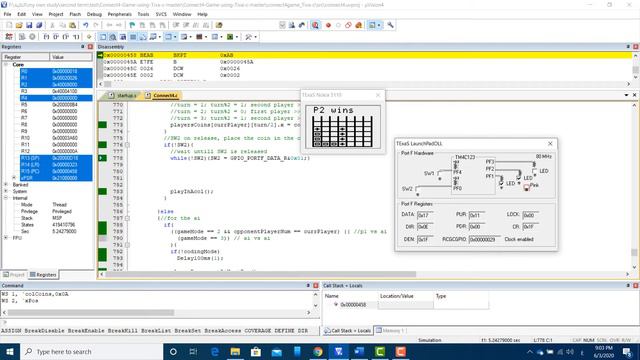Viewport: 640px width, 360px height.
Task: Click the Save icon in file toolbar
Action: click(29, 25)
